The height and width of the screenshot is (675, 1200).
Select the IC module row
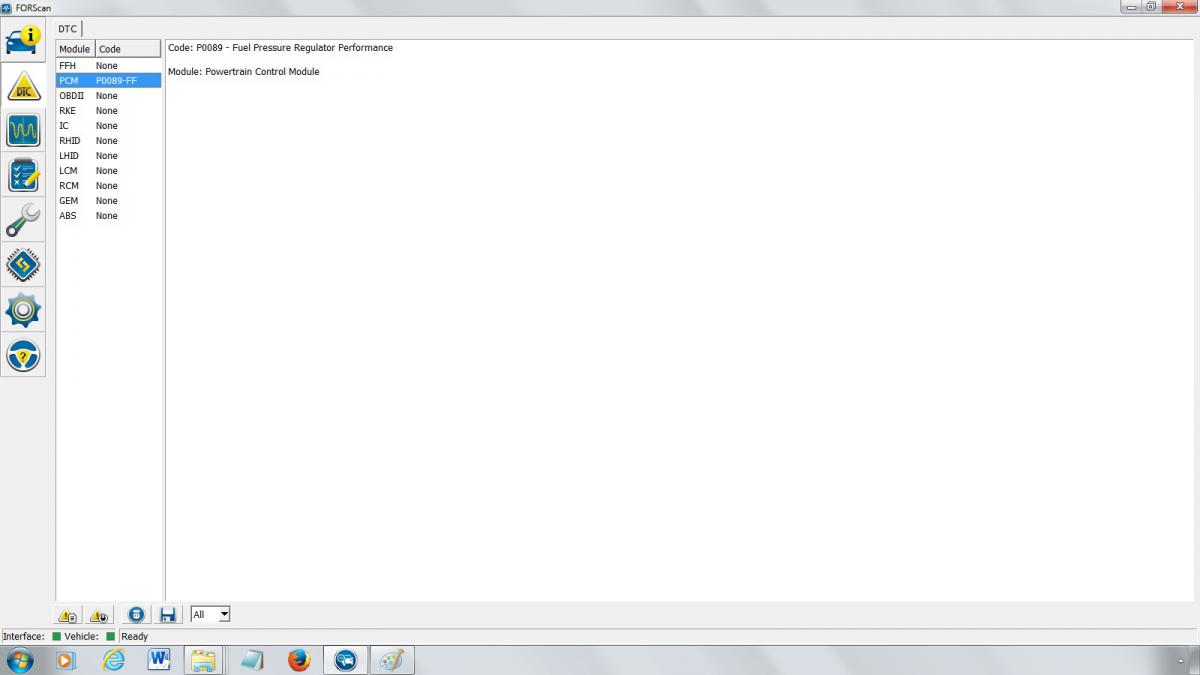tap(108, 126)
